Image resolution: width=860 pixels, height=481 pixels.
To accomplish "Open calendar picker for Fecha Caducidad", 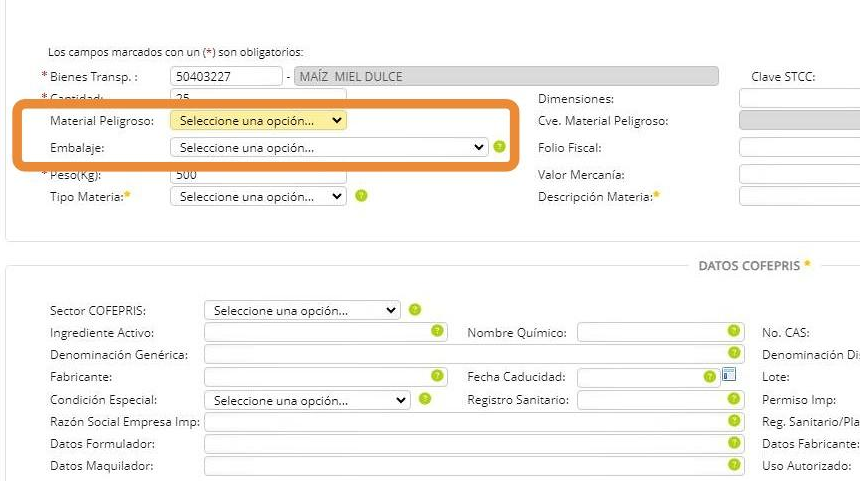I will [729, 376].
